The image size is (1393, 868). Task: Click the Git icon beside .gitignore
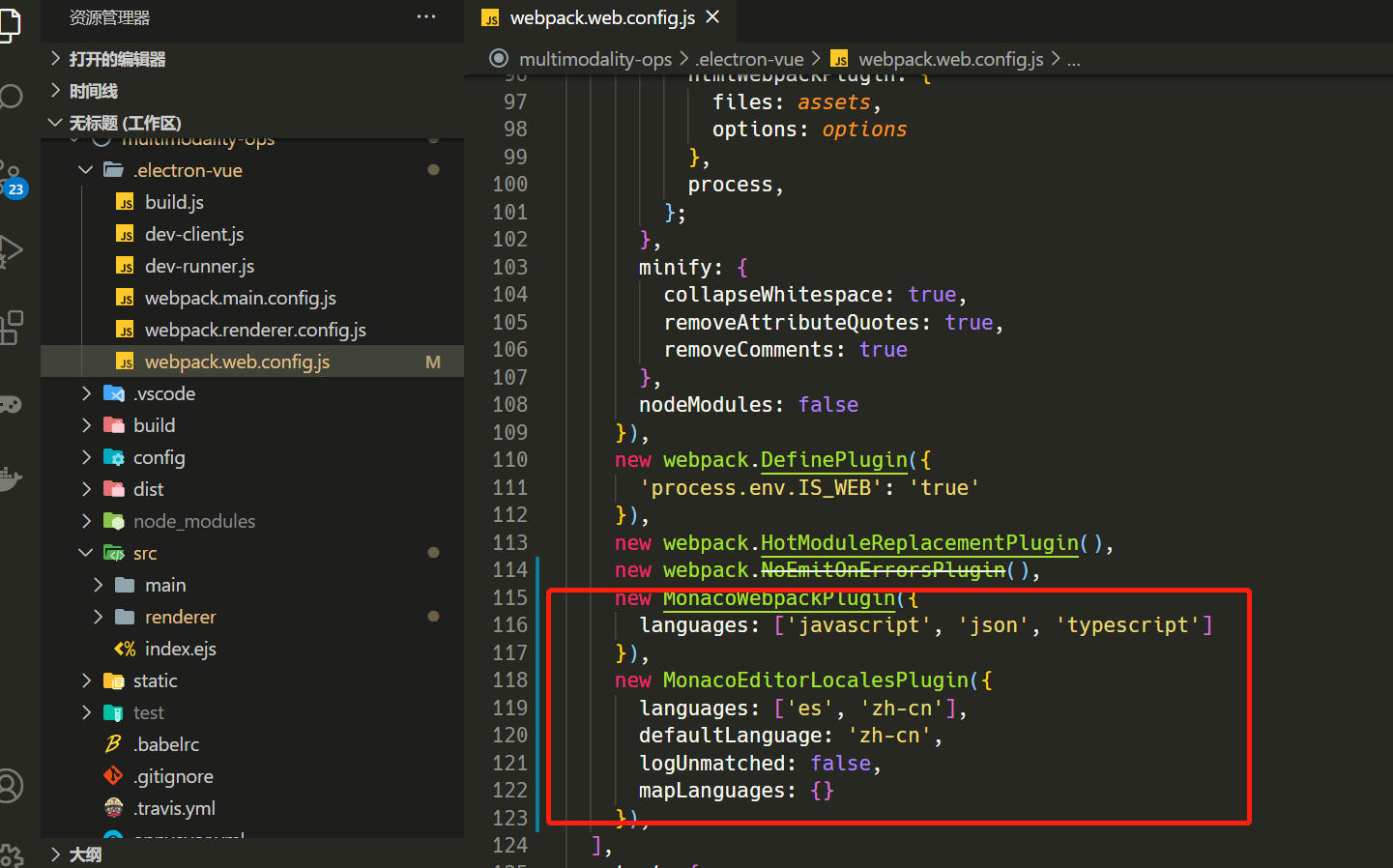[x=113, y=776]
